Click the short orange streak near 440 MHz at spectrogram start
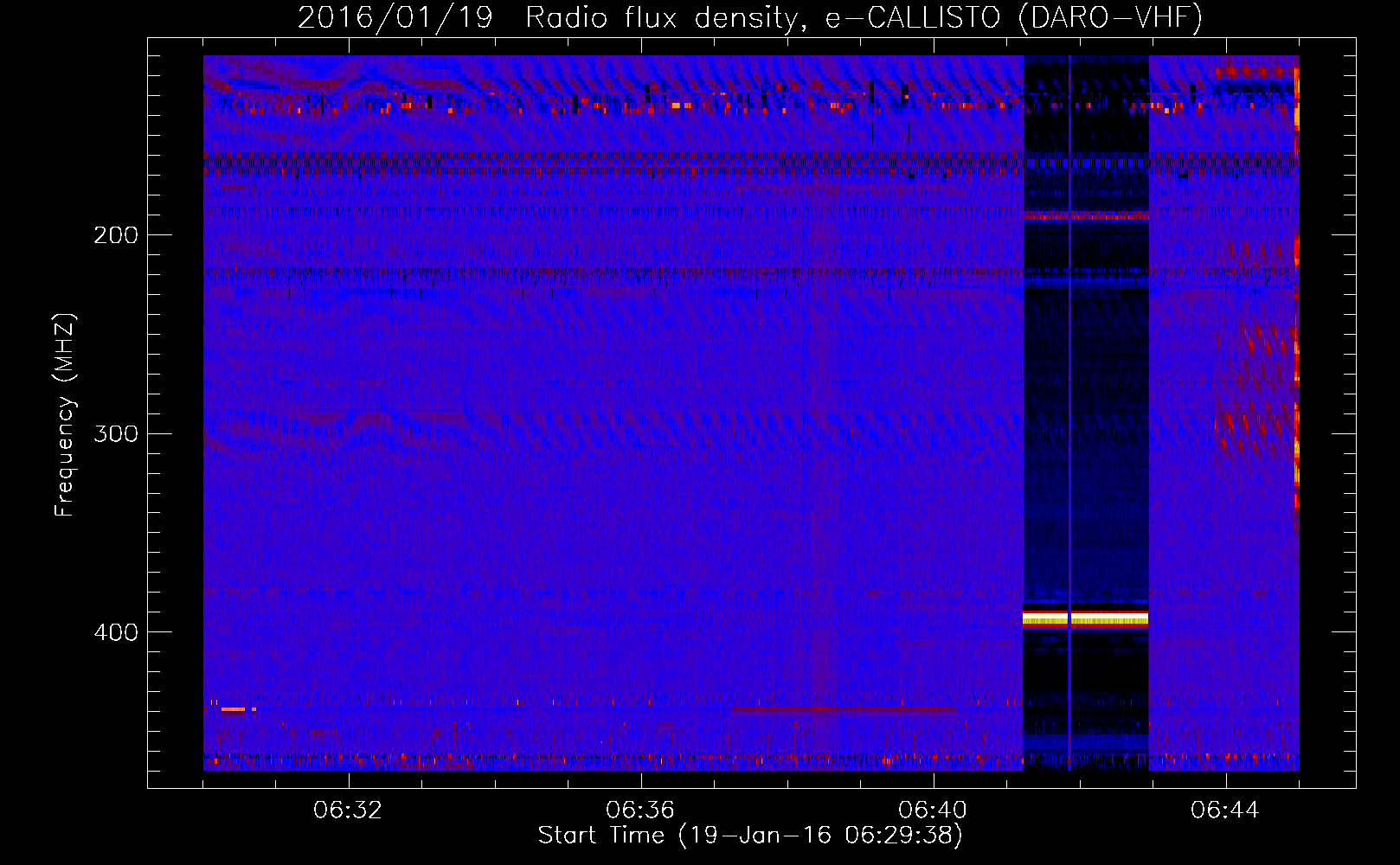This screenshot has width=1400, height=865. point(234,709)
